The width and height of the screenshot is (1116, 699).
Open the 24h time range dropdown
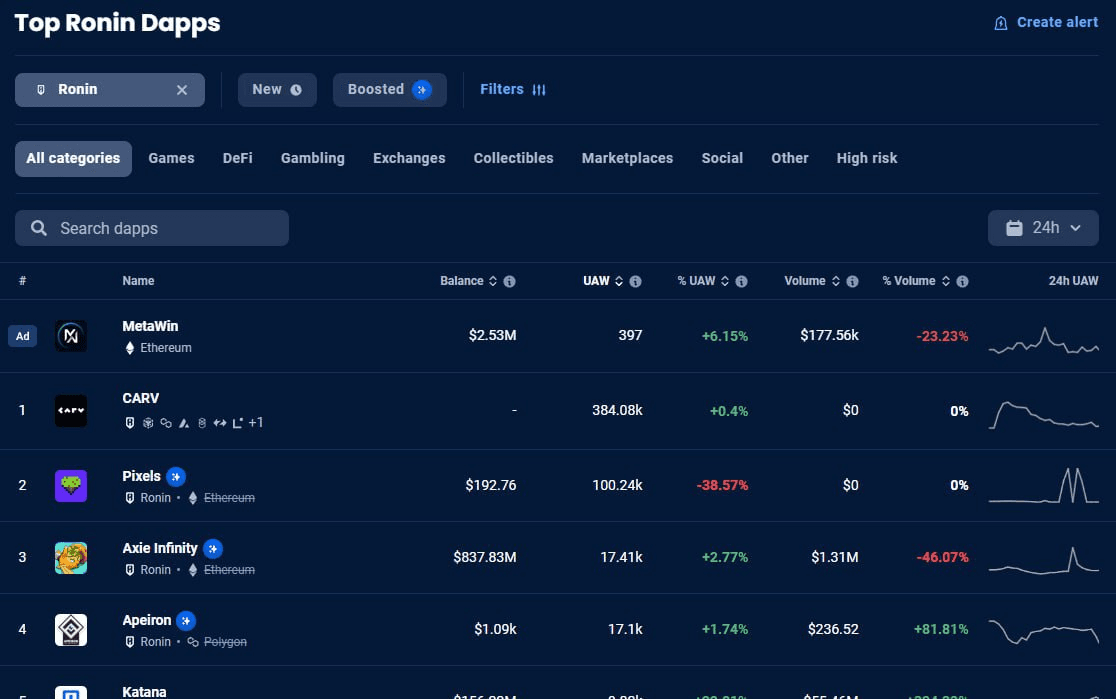pyautogui.click(x=1043, y=228)
